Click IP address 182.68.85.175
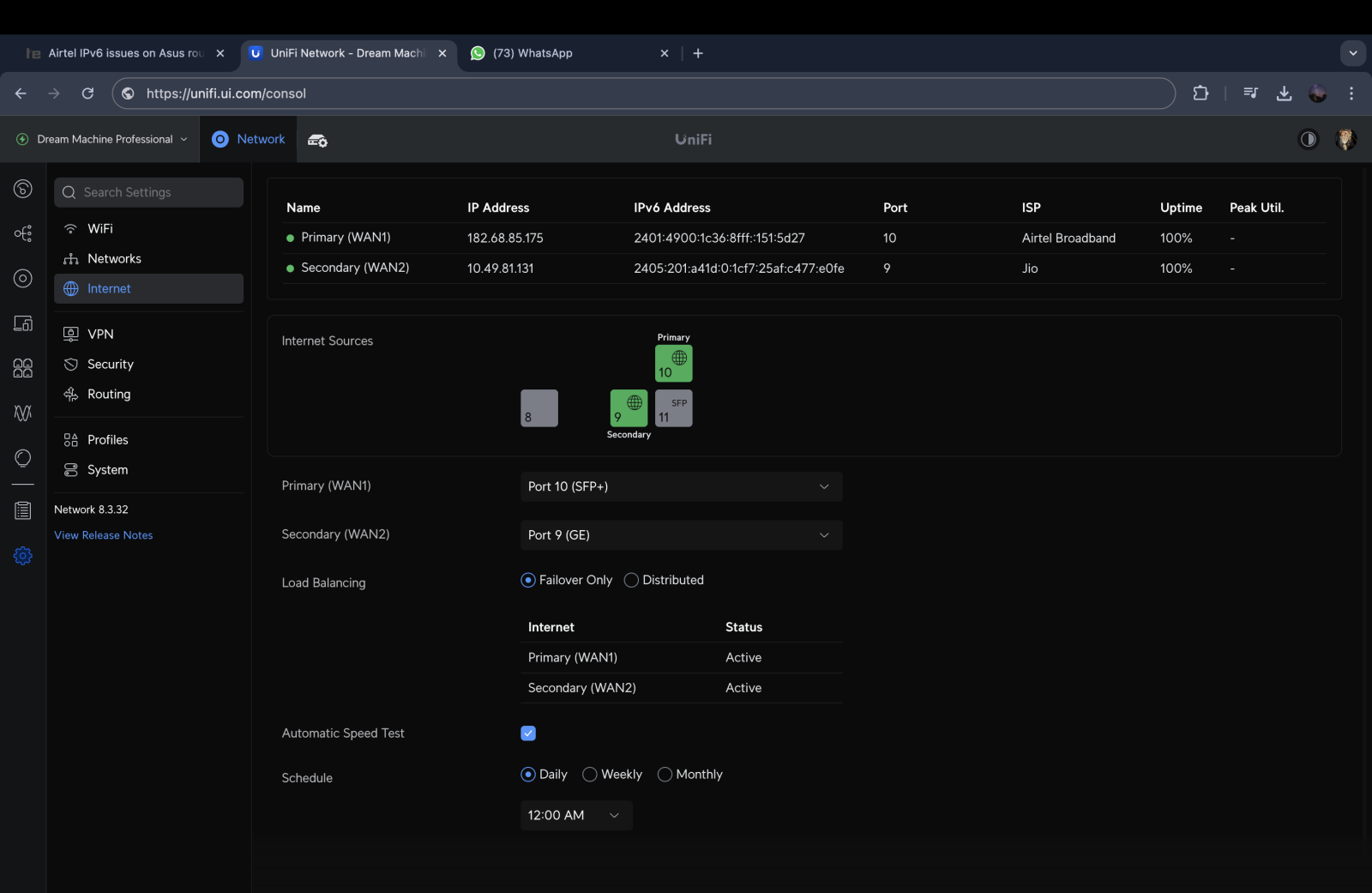1372x893 pixels. coord(505,238)
